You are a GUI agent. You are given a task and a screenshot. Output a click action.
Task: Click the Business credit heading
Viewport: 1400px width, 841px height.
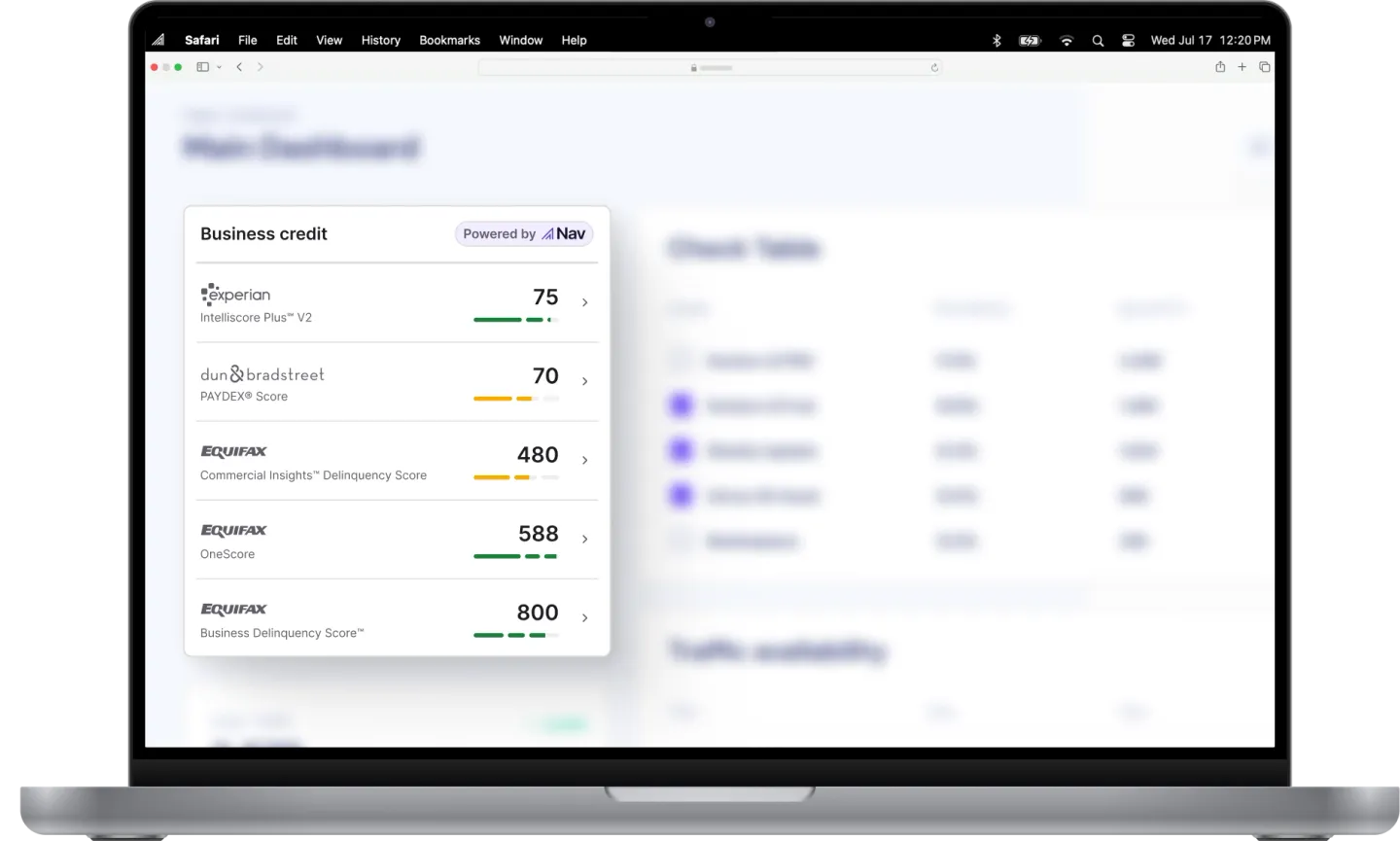[263, 233]
